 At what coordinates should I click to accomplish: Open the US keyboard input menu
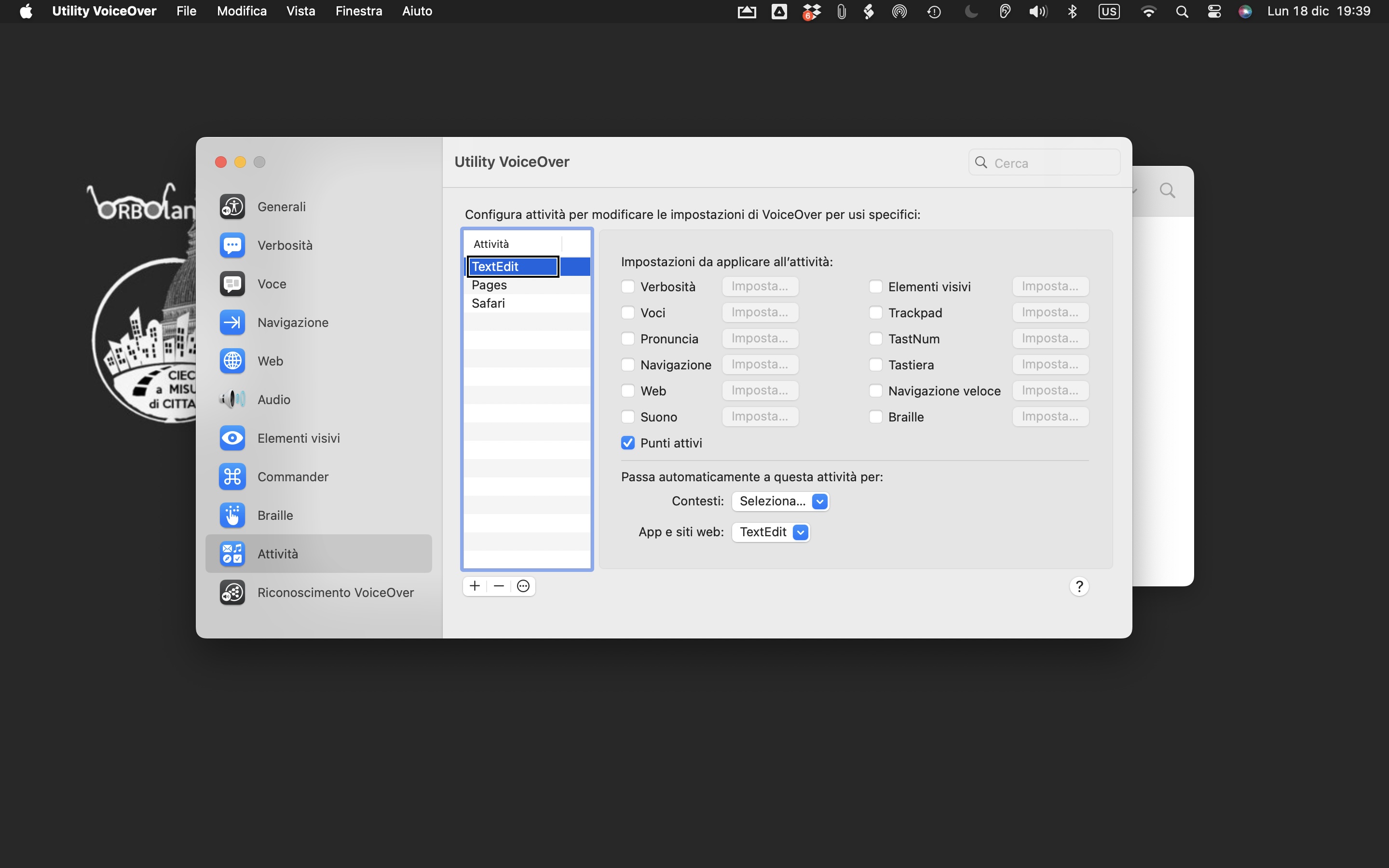tap(1109, 12)
